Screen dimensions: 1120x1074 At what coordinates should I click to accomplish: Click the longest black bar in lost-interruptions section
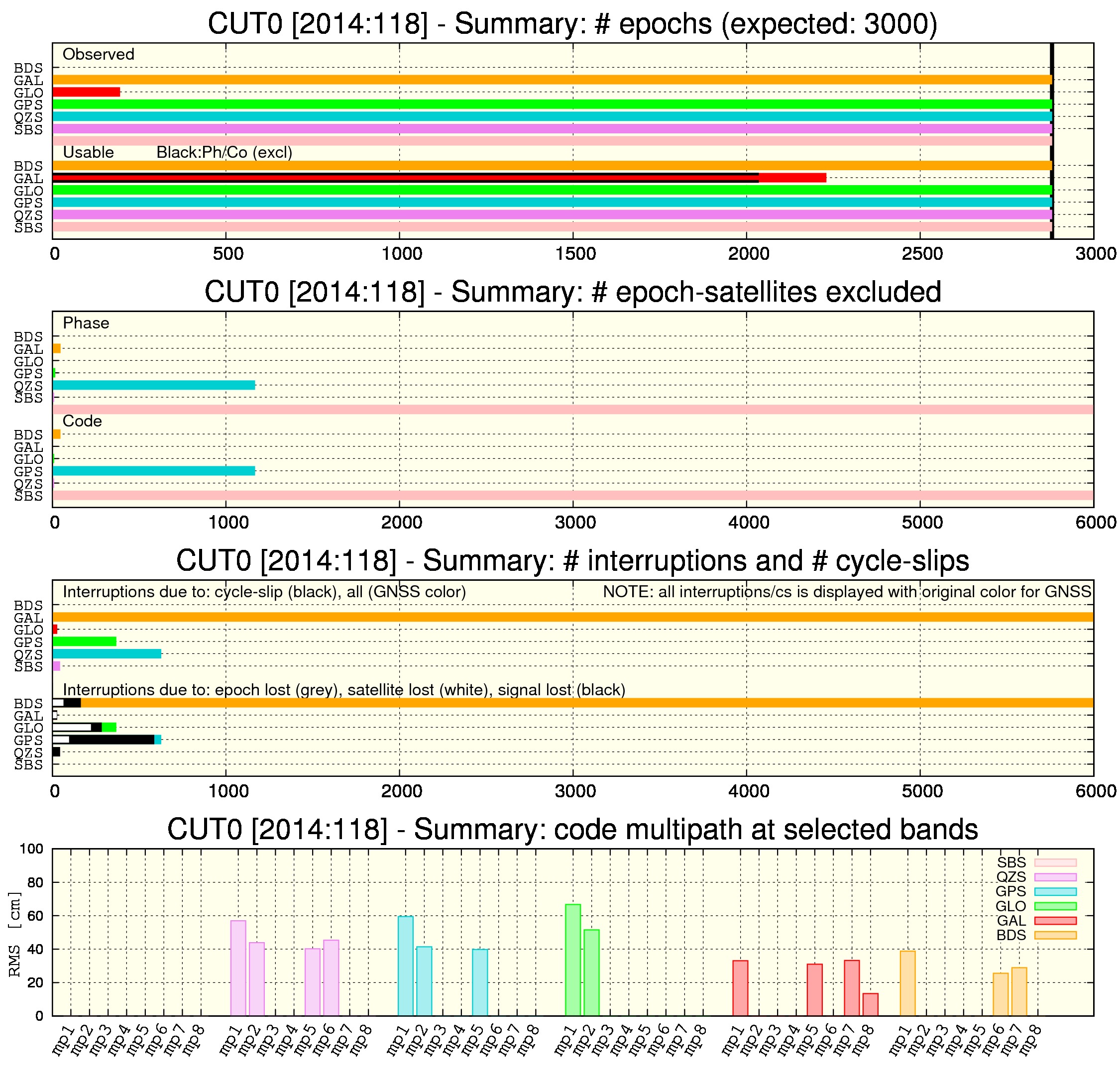point(112,740)
